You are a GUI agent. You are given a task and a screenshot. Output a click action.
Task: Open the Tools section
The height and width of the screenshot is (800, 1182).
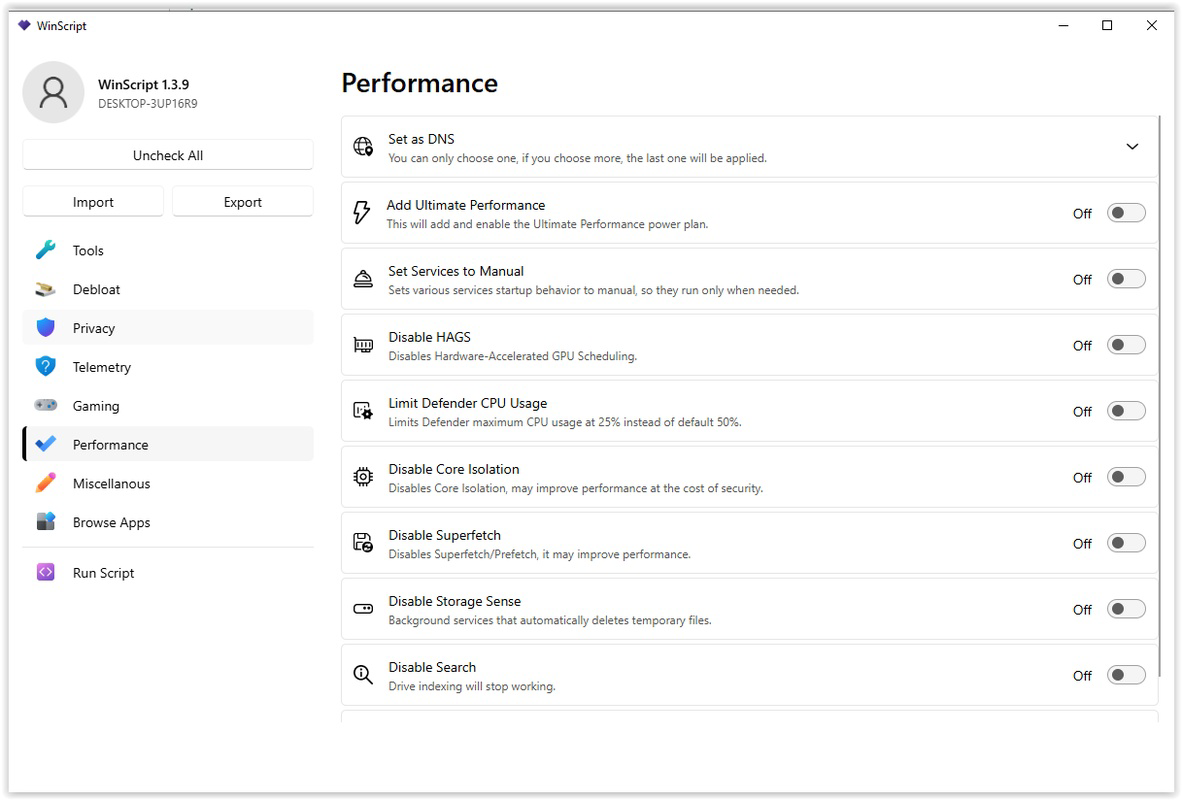click(x=168, y=250)
